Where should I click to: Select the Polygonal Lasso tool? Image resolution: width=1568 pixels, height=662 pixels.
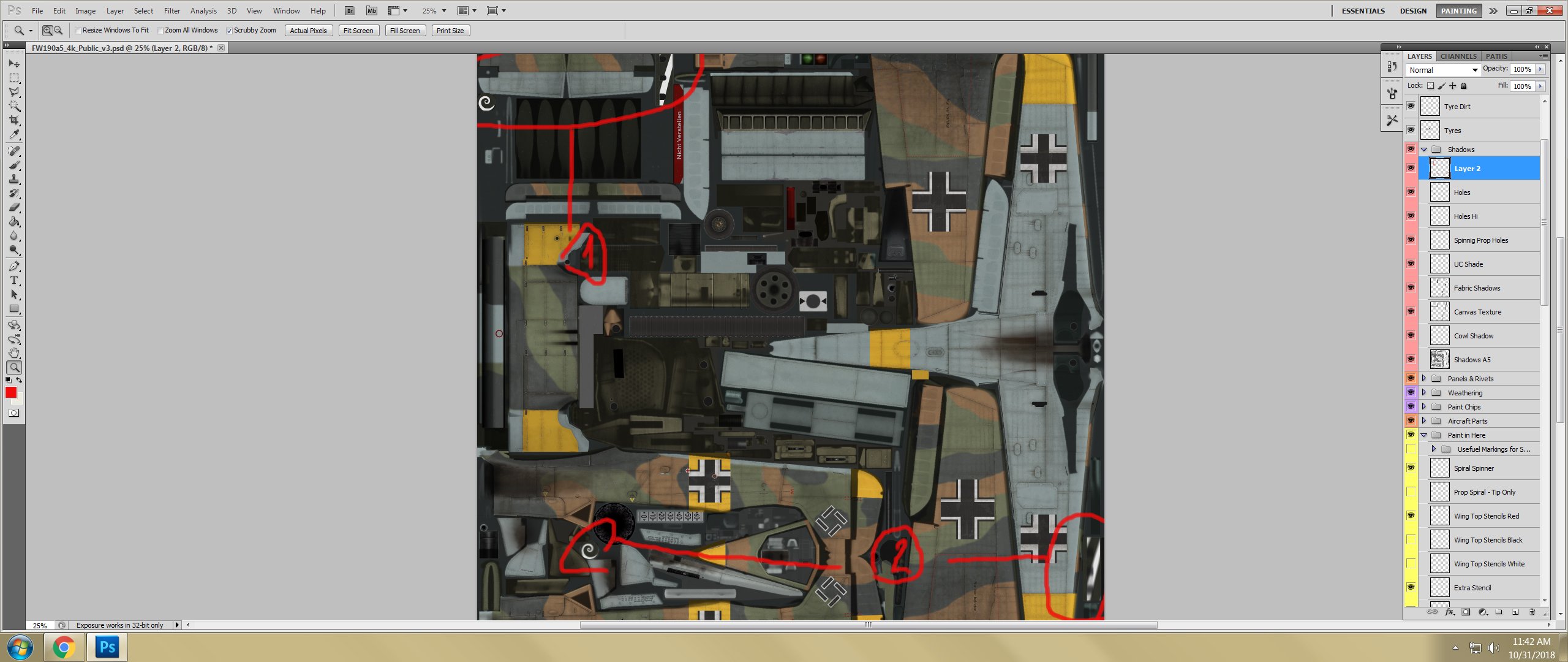tap(14, 92)
